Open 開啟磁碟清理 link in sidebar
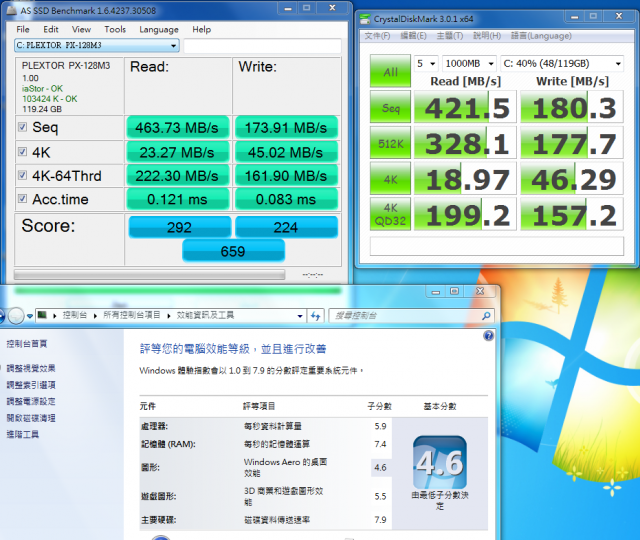 31,418
